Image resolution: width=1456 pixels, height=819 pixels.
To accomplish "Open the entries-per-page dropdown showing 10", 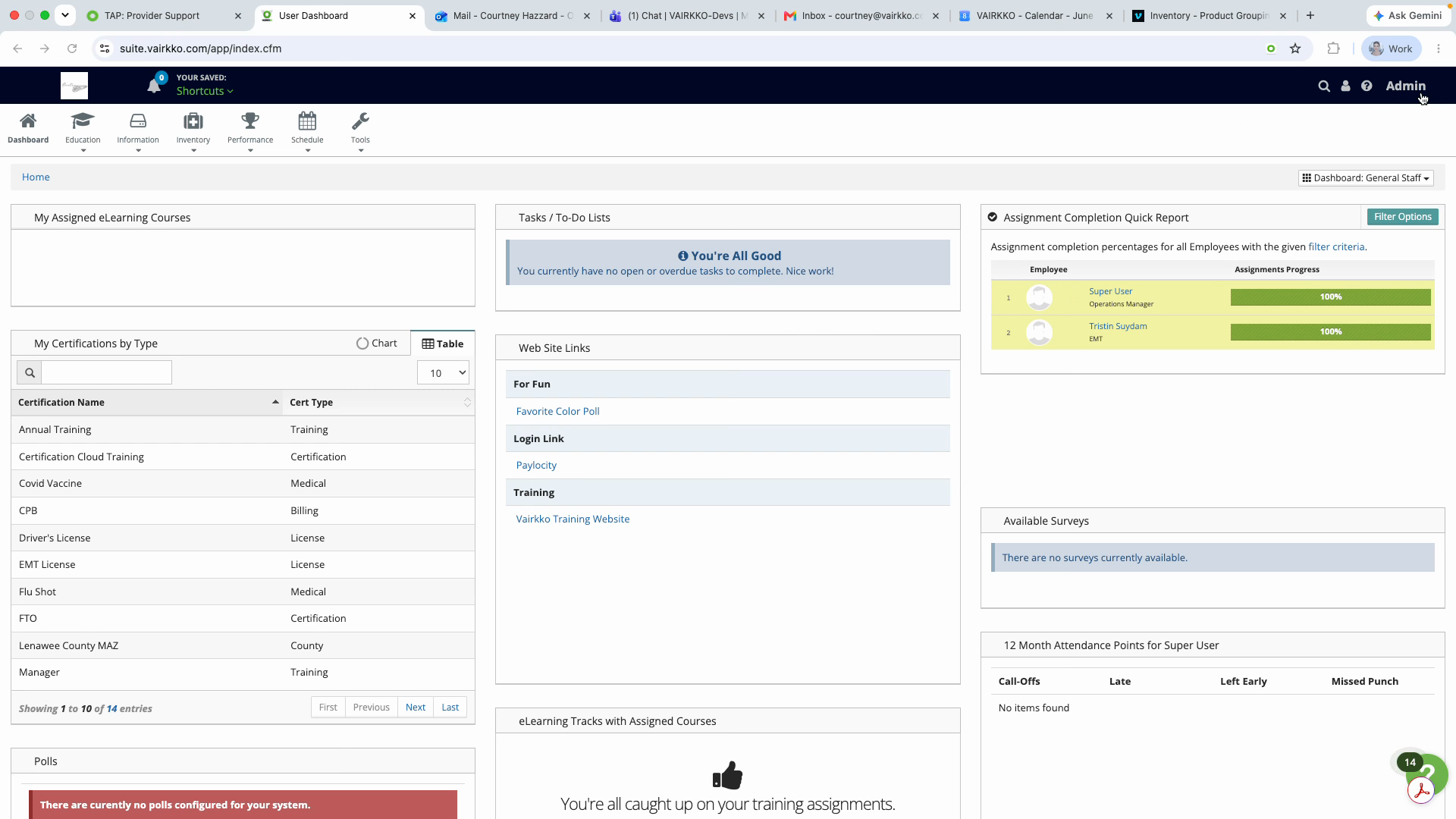I will (x=443, y=372).
